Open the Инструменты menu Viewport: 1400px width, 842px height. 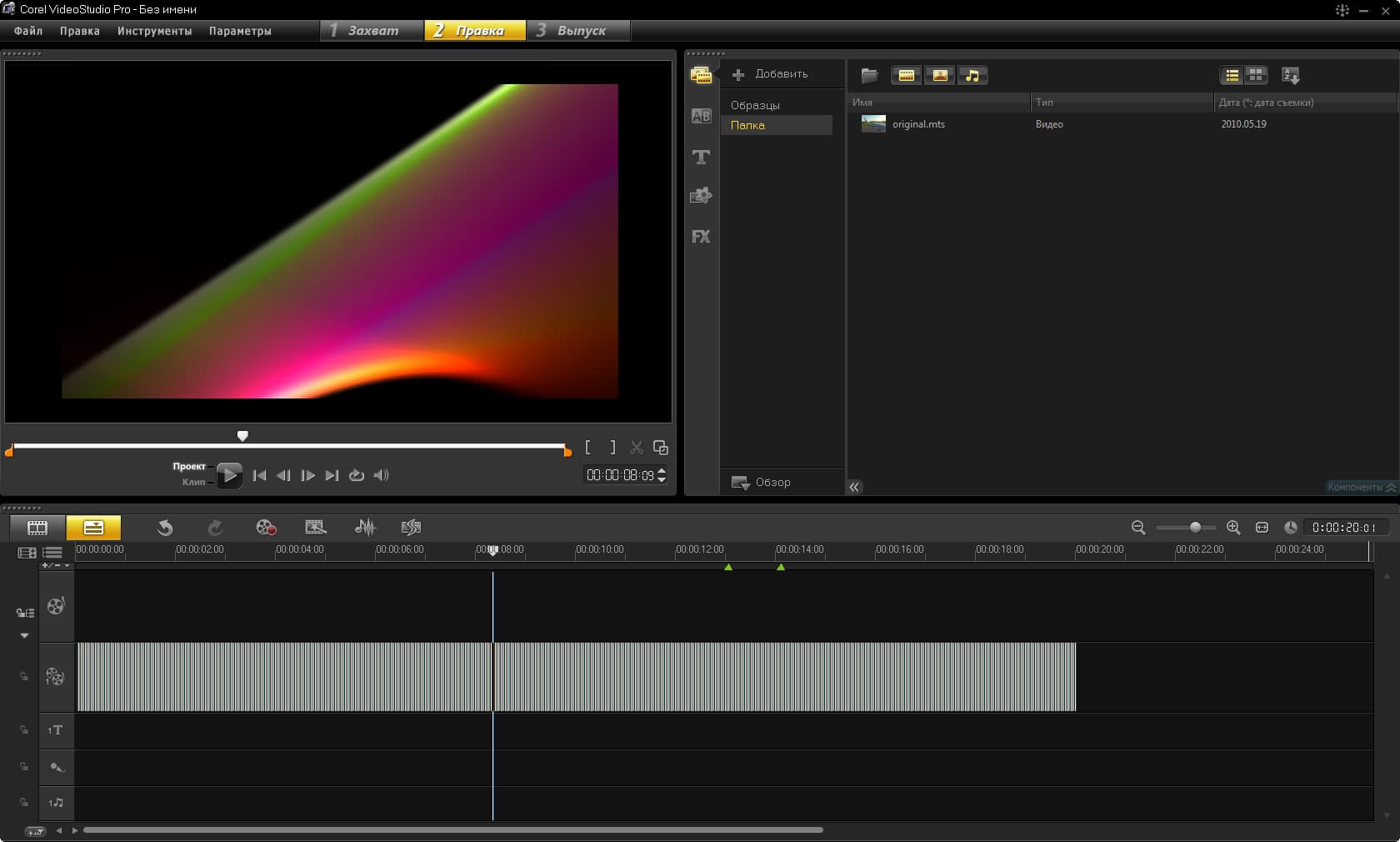(154, 31)
